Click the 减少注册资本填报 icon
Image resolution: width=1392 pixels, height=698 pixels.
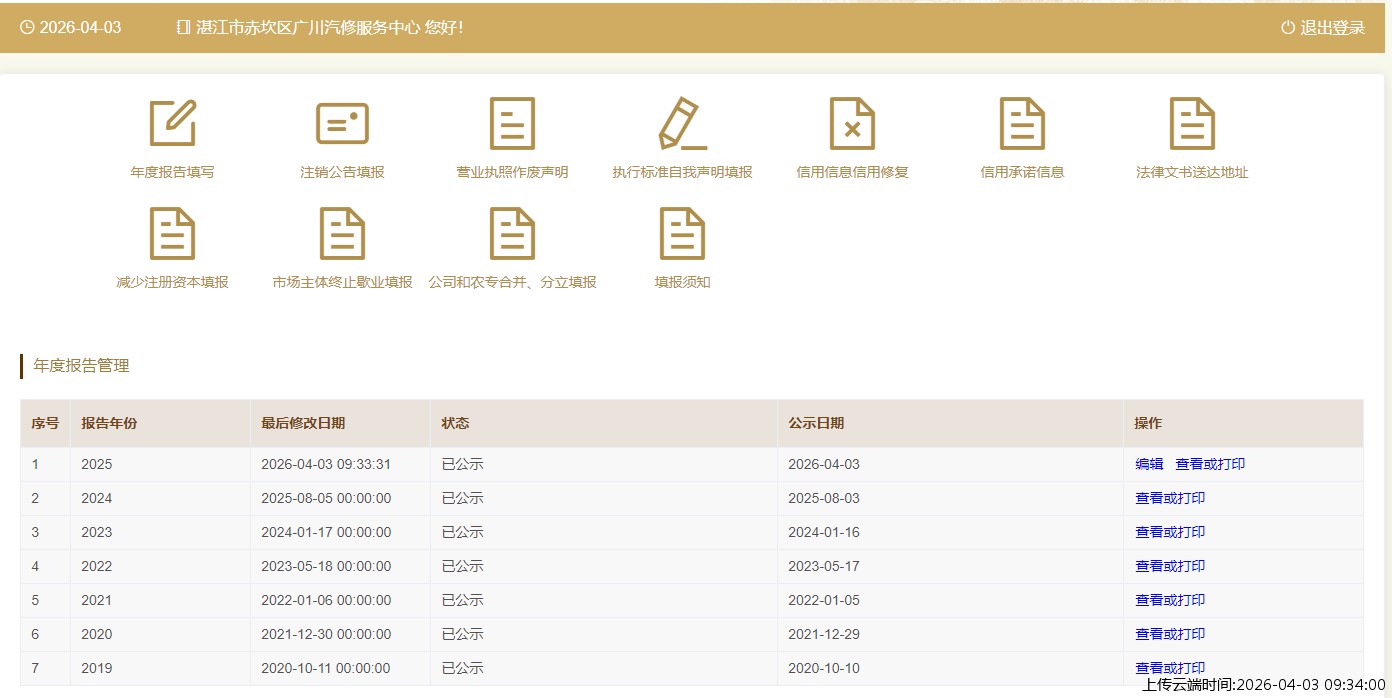click(x=172, y=234)
